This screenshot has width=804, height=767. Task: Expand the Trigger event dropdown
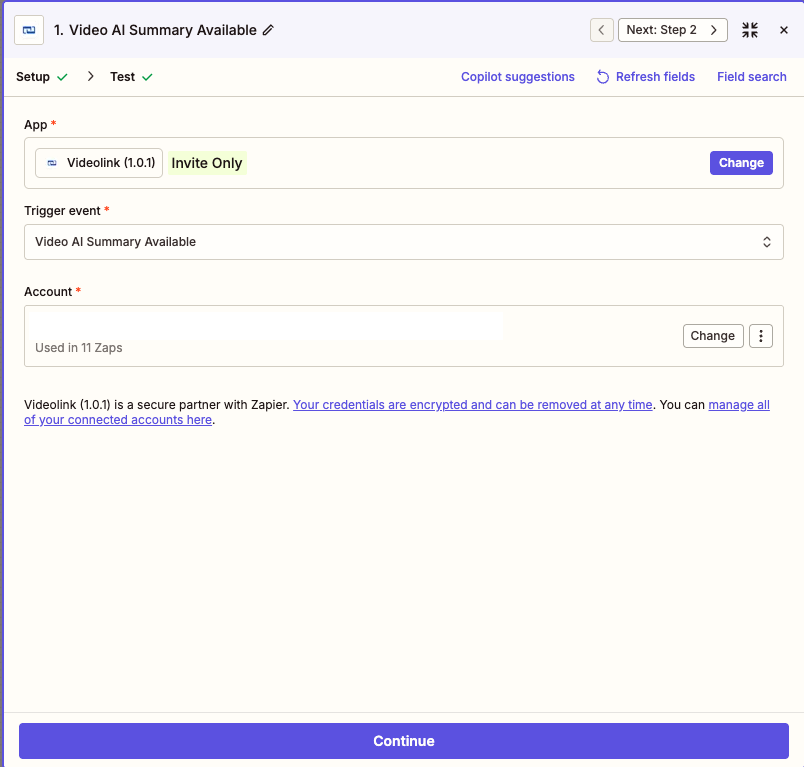(403, 242)
